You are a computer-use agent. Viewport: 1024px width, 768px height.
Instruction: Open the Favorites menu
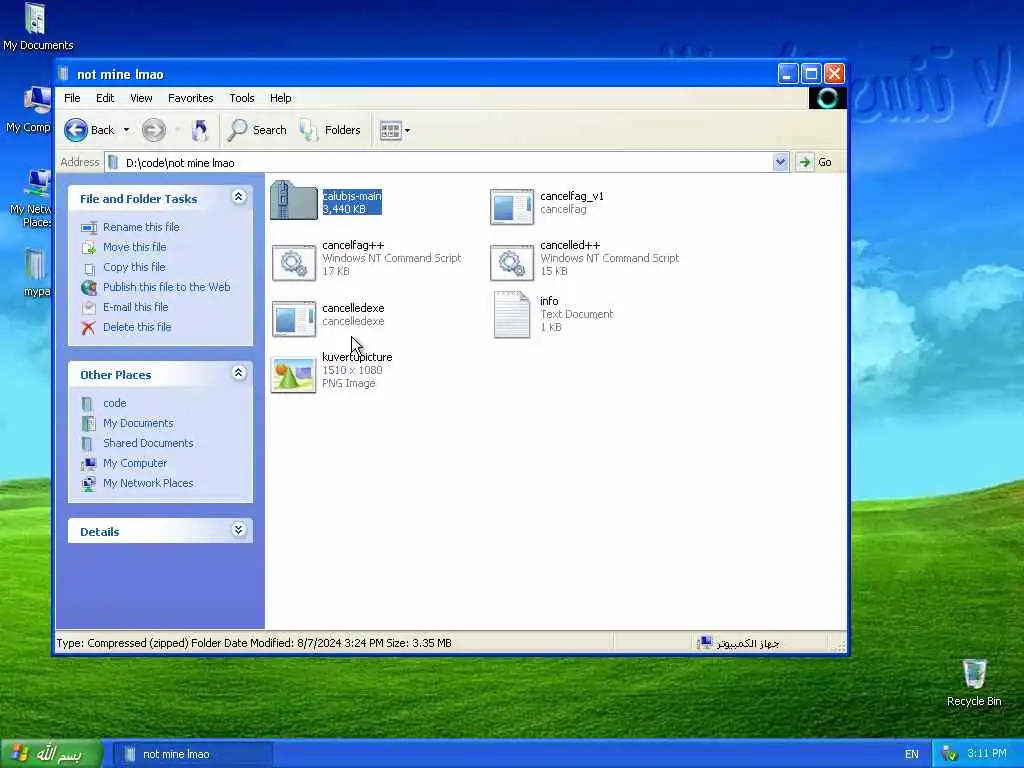pos(191,98)
